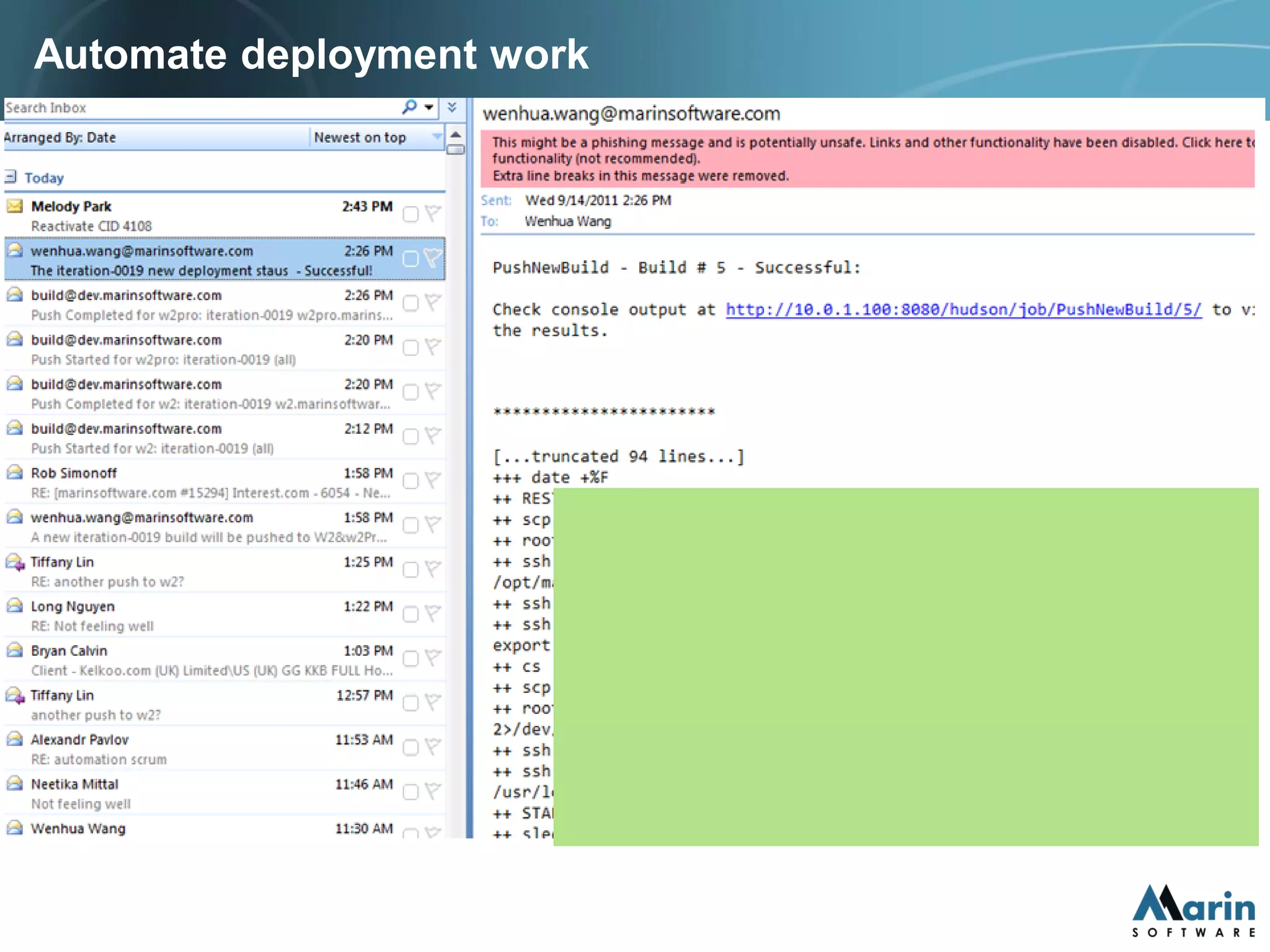This screenshot has height=952, width=1270.
Task: Collapse the Today group
Action: tap(11, 177)
